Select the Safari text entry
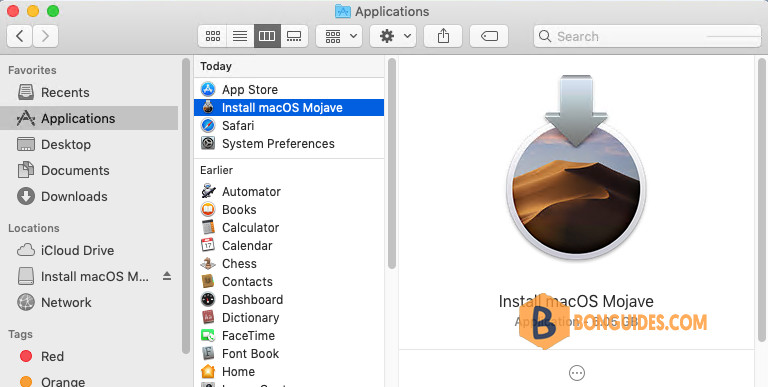 point(238,126)
